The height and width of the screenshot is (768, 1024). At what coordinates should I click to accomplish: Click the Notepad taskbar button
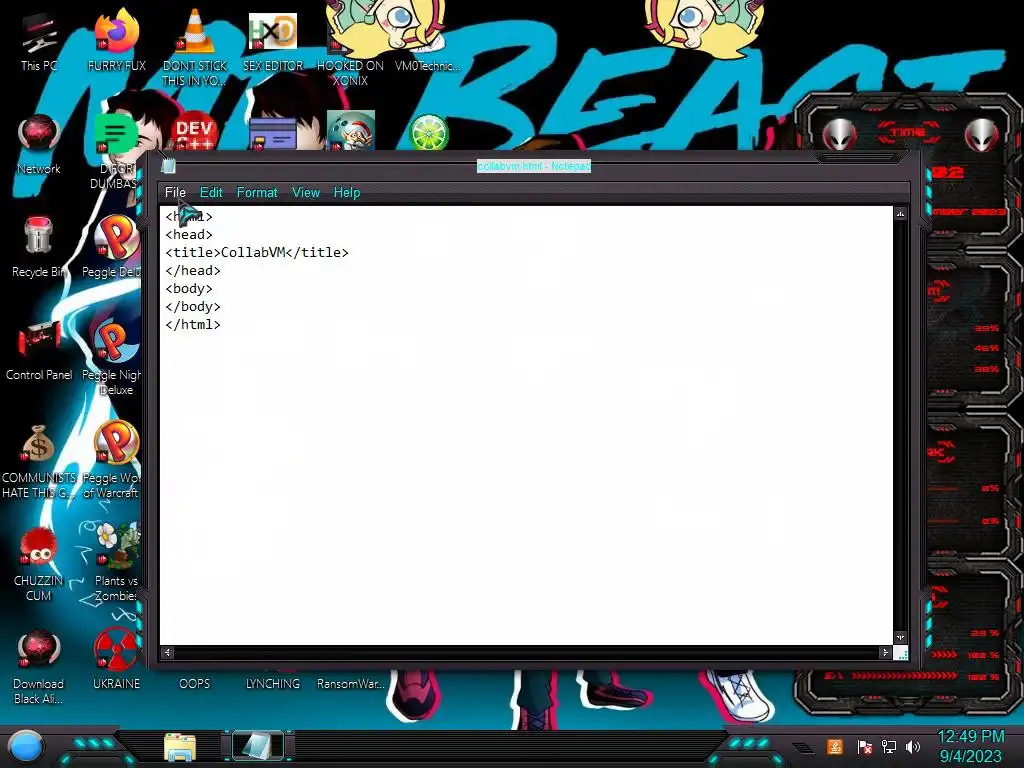[258, 746]
